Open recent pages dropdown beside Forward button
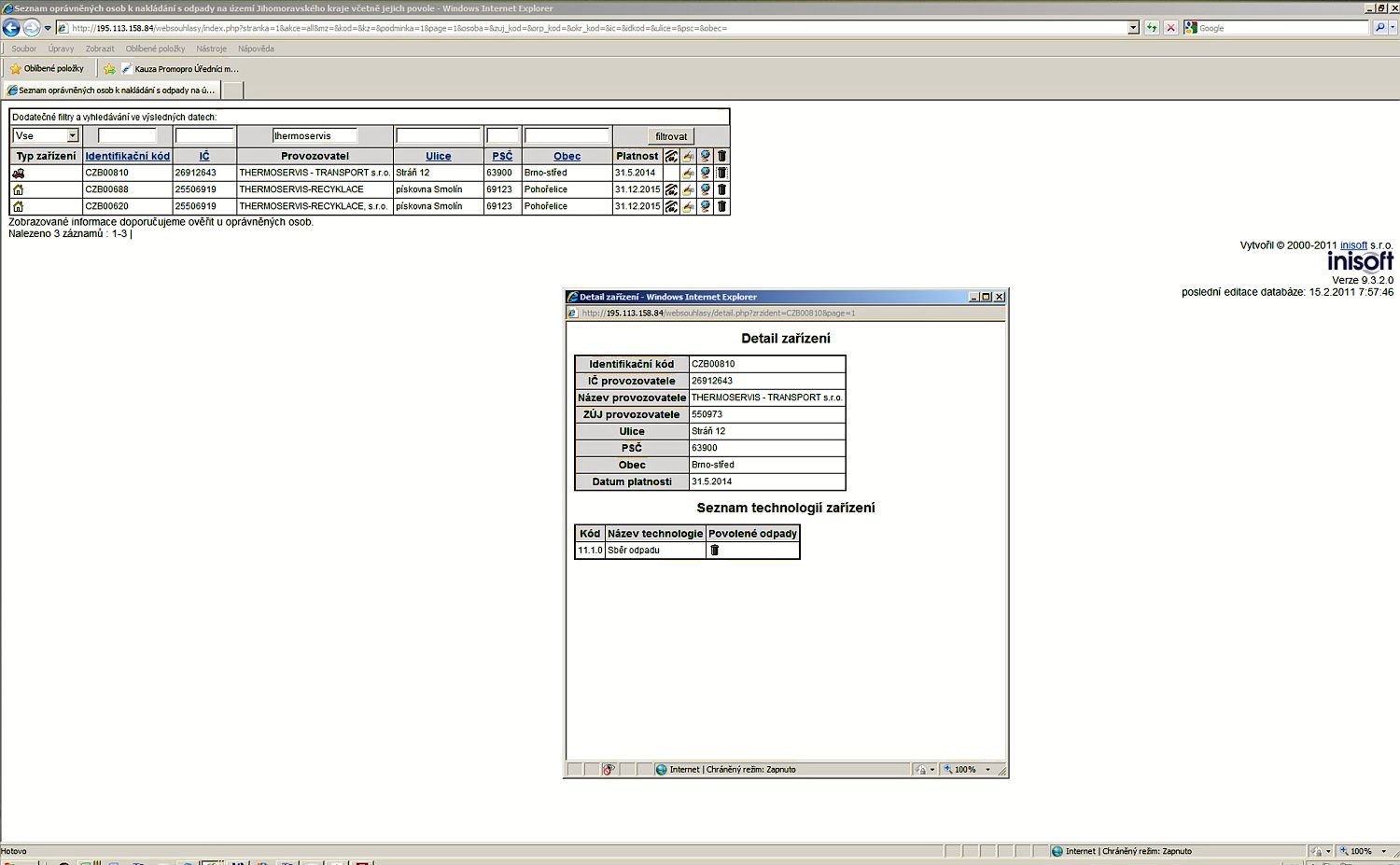1400x865 pixels. click(48, 28)
